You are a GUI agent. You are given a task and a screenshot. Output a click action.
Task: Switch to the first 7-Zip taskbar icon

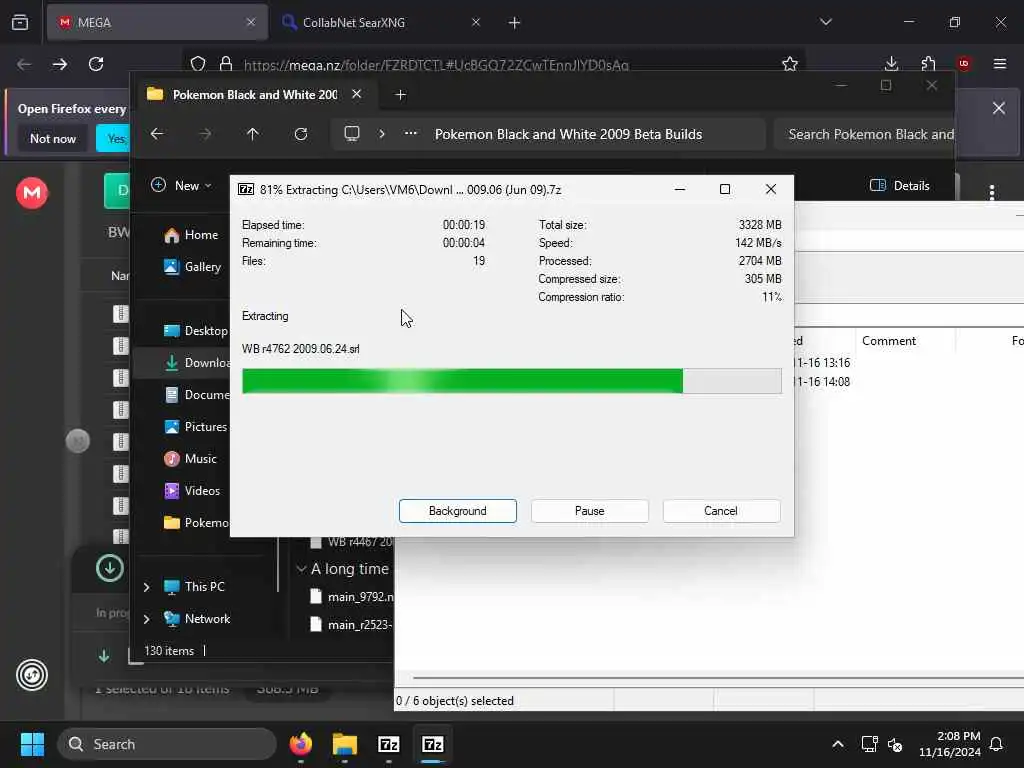(x=389, y=744)
